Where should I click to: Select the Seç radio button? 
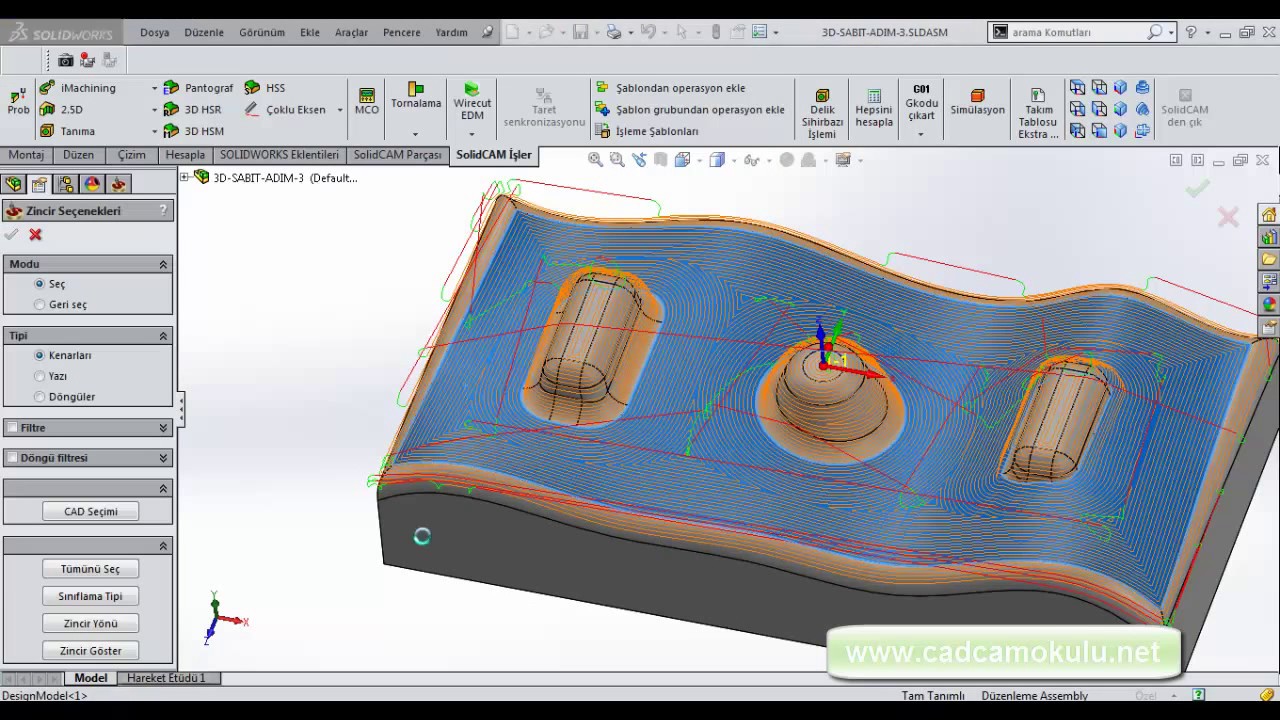click(40, 284)
